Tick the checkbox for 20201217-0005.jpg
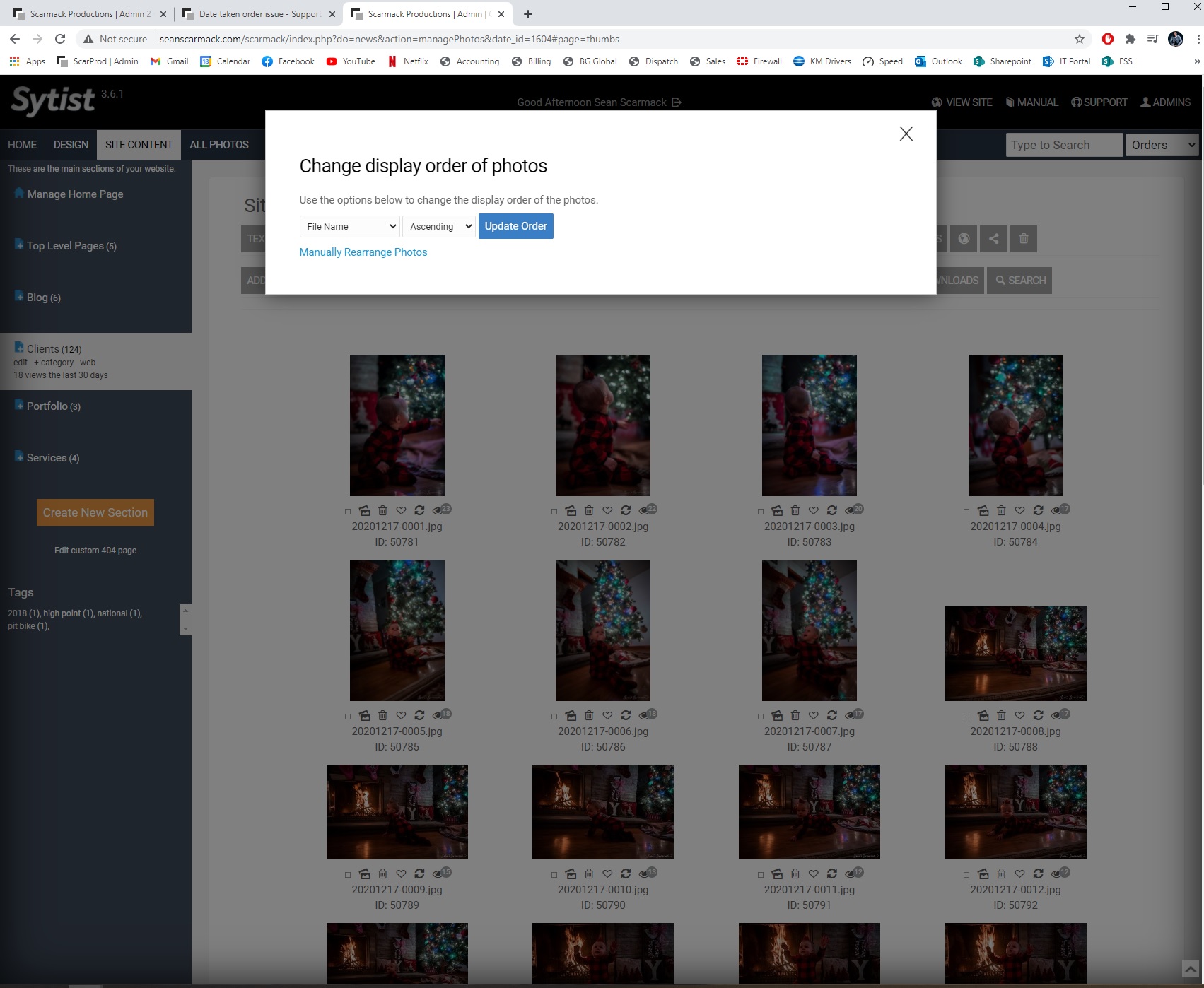 click(x=348, y=716)
